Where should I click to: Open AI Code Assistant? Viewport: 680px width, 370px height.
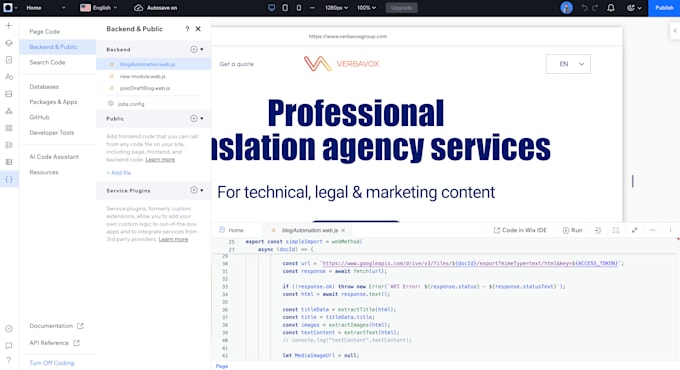[x=54, y=157]
